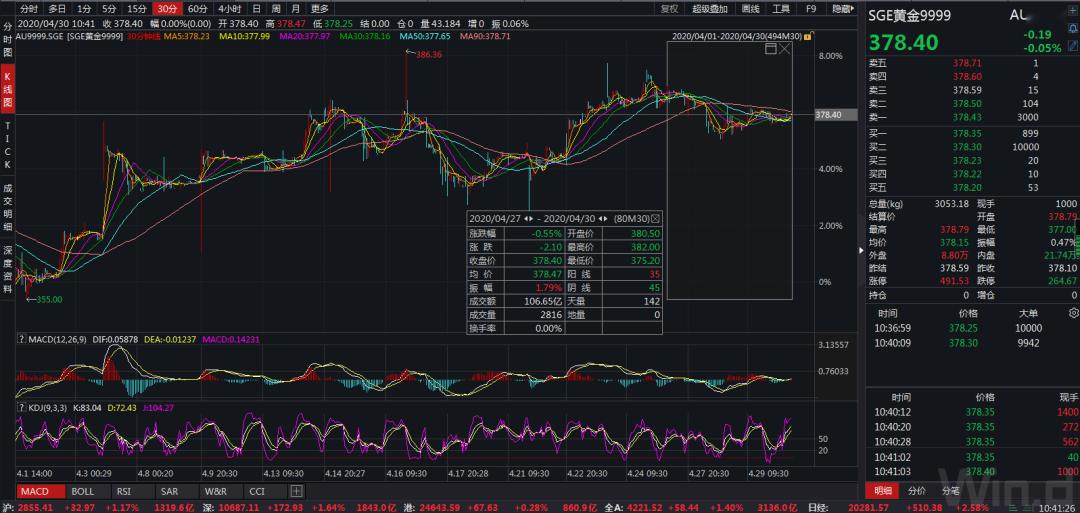This screenshot has width=1080, height=513.
Task: Open the 明细 detail tab in the trade list
Action: tap(883, 491)
